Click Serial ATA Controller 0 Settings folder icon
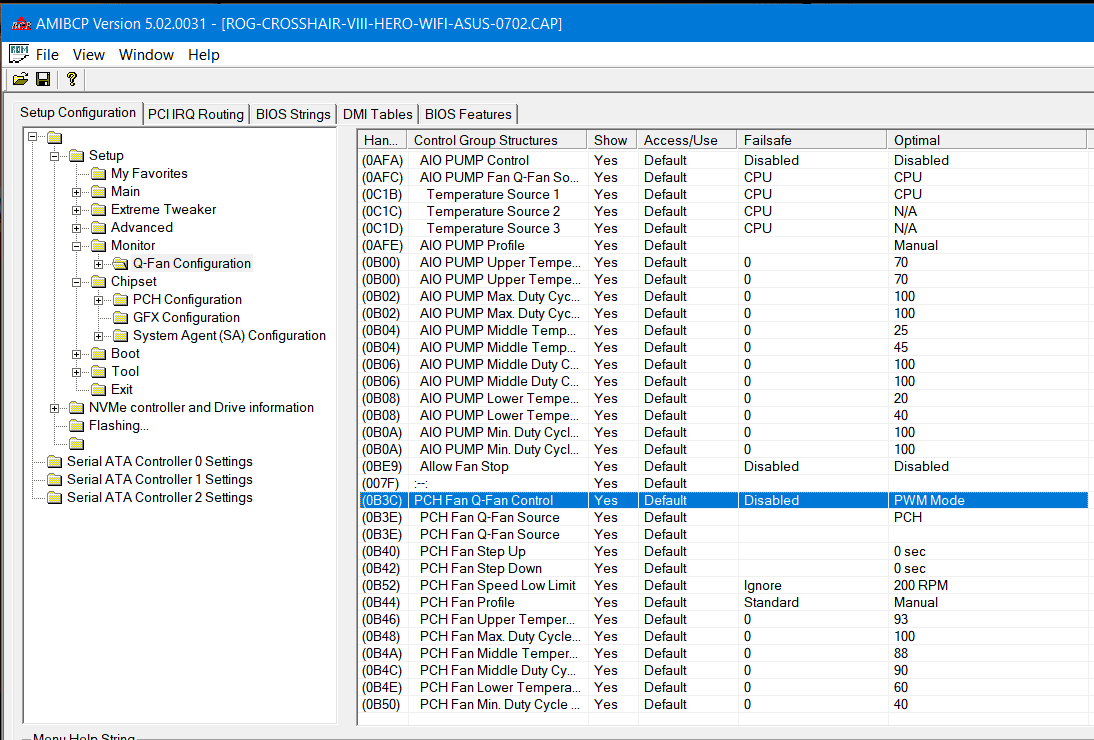Image resolution: width=1094 pixels, height=740 pixels. 54,462
